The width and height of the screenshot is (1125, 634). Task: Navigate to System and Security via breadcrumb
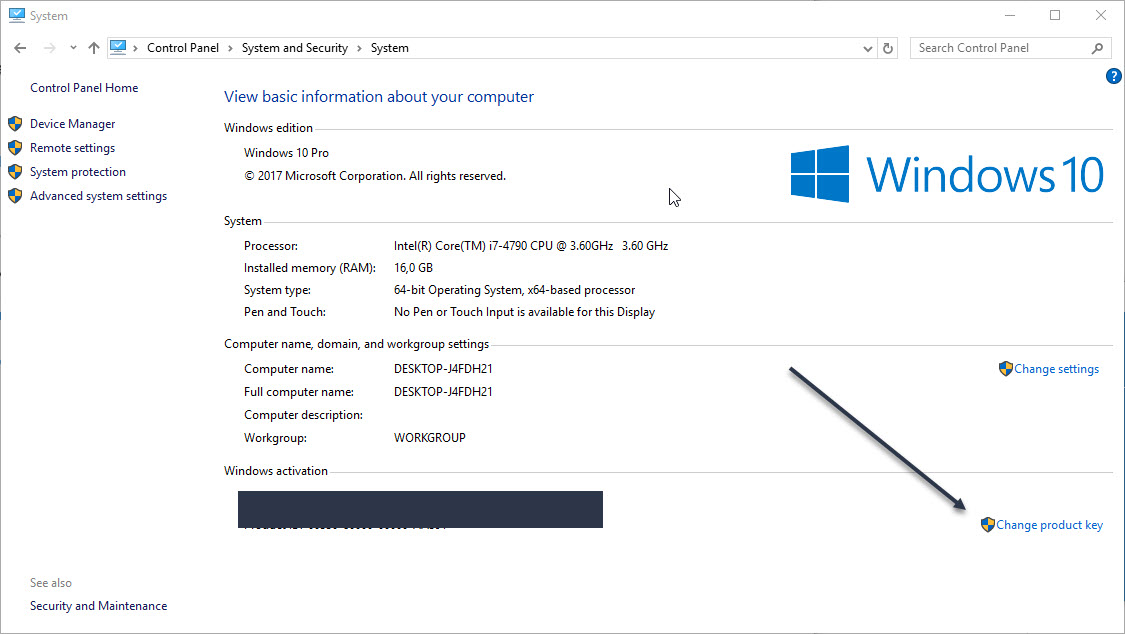[x=294, y=47]
